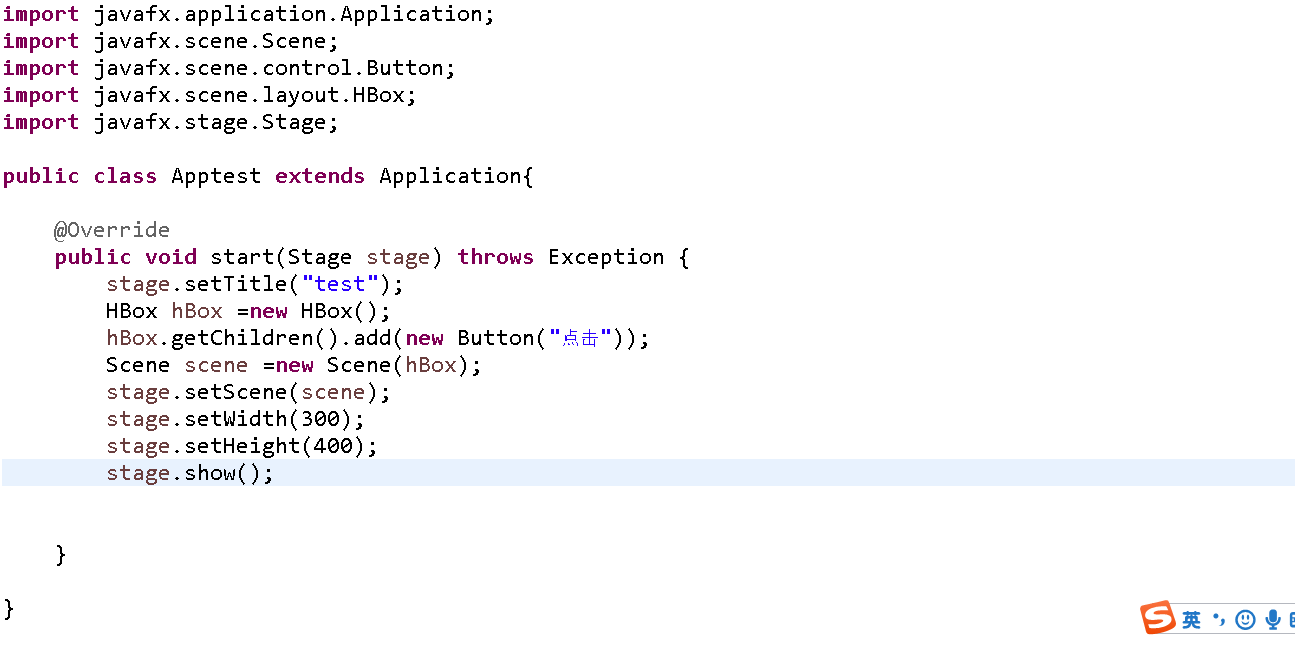Start voice input via the microphone icon
This screenshot has height=661, width=1295.
1272,618
